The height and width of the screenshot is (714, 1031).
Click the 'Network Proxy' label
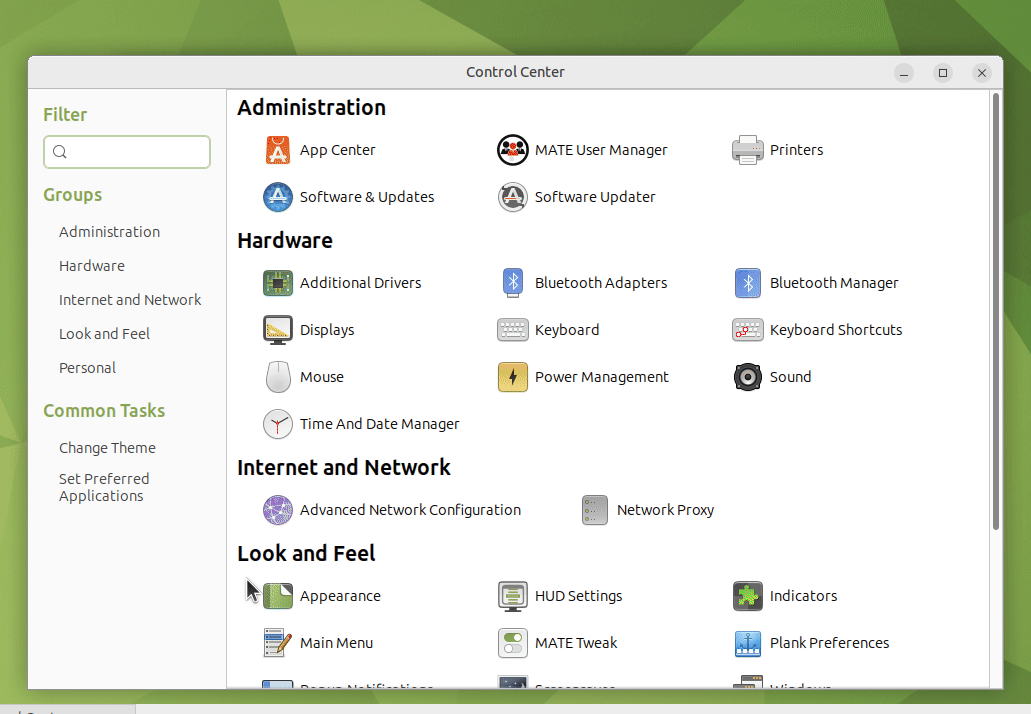(665, 510)
